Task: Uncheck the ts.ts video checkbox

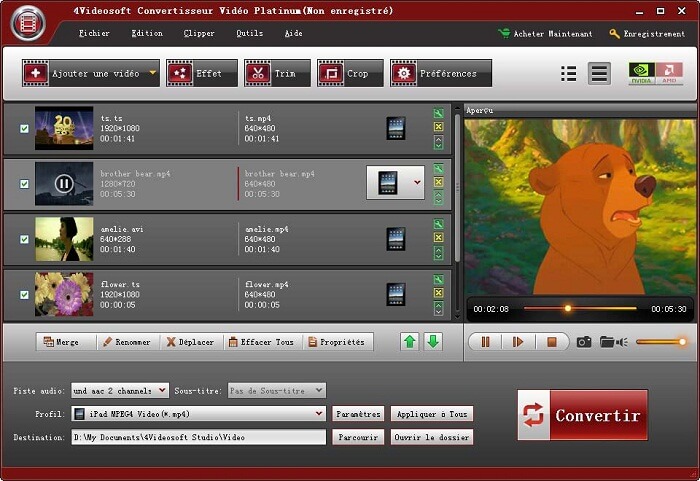Action: 24,128
